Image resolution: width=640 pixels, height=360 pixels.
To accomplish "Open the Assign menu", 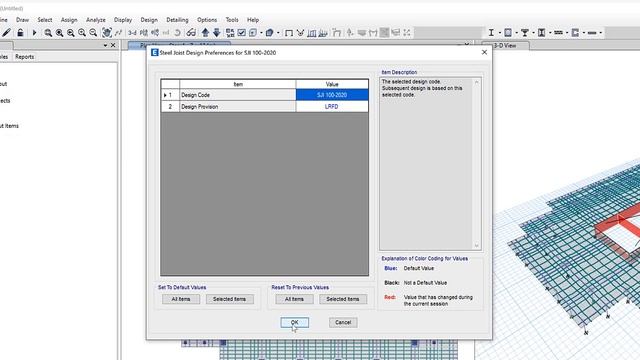I will [69, 20].
